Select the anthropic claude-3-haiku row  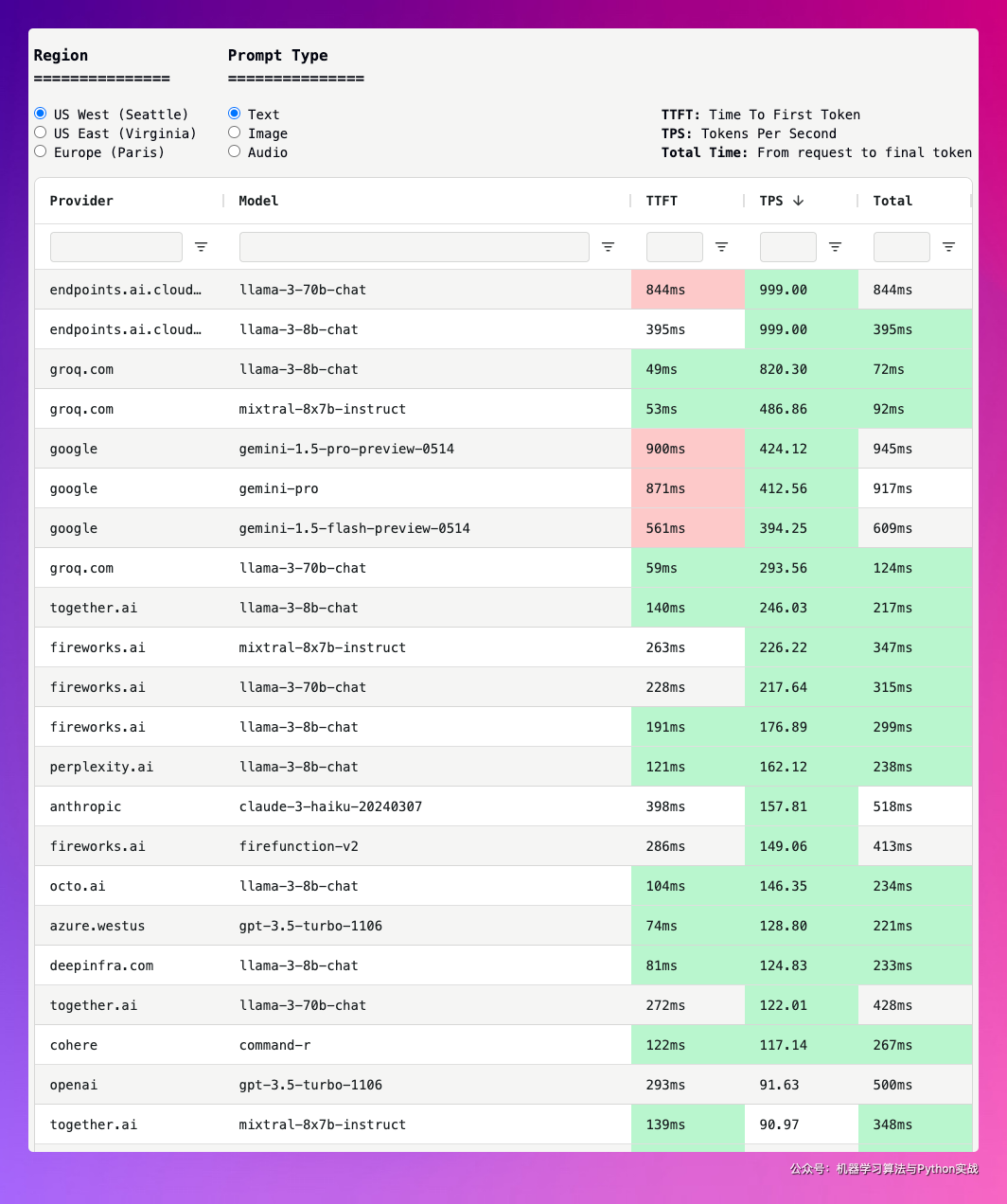point(330,806)
